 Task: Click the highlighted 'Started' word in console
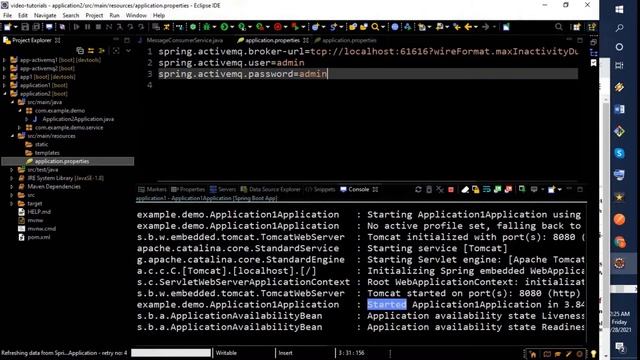(387, 304)
